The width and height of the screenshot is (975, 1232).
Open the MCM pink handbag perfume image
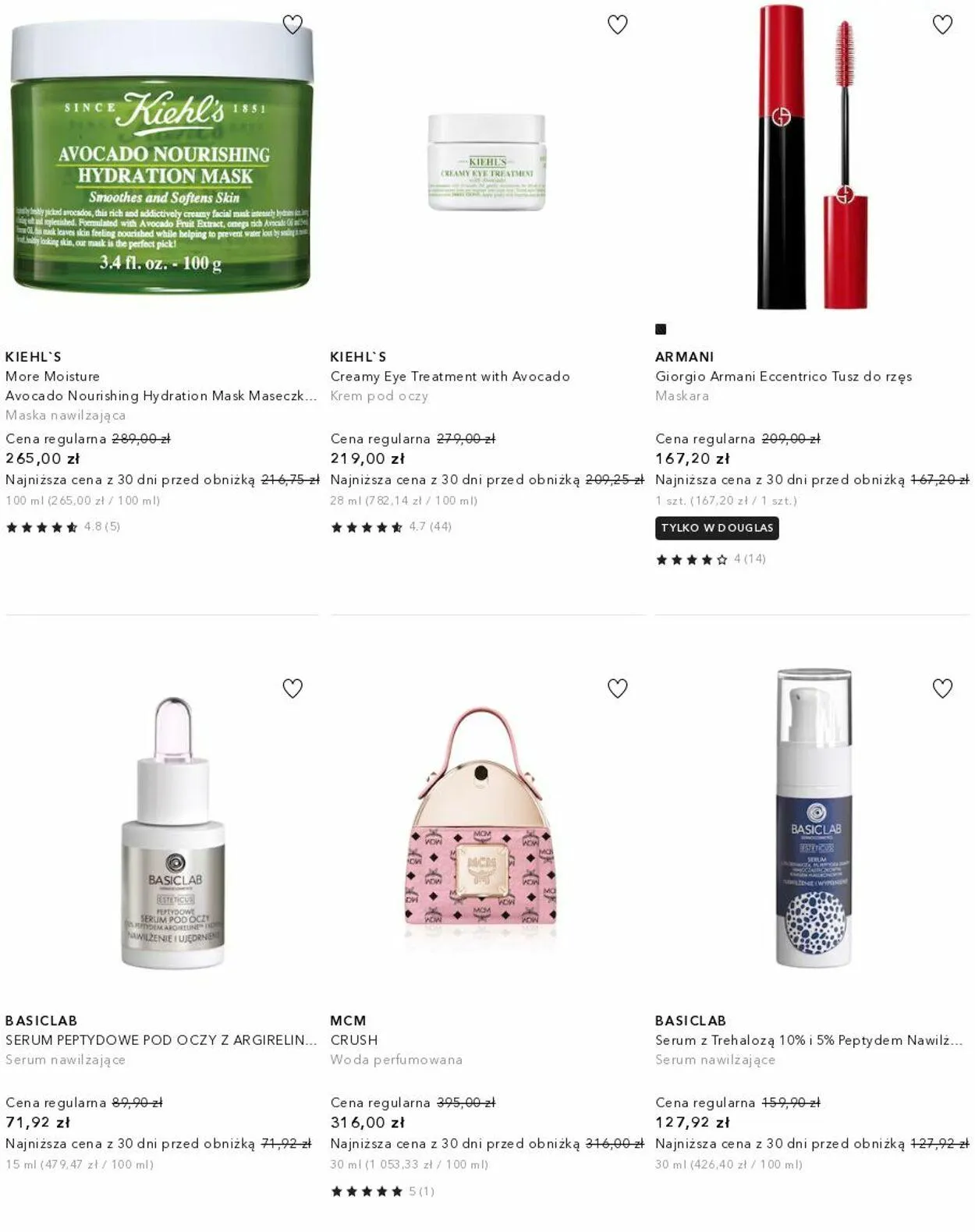pos(480,827)
